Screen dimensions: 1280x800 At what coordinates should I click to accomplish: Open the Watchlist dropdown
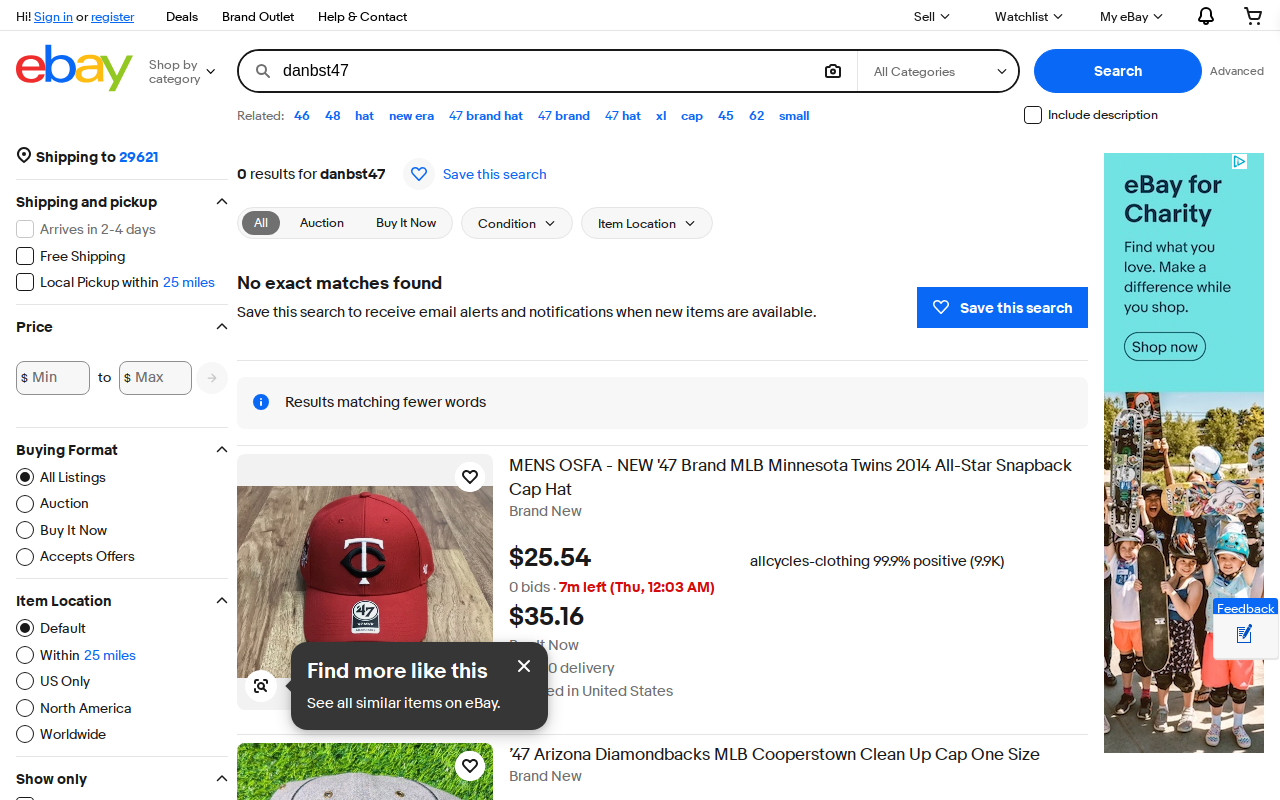[1028, 16]
